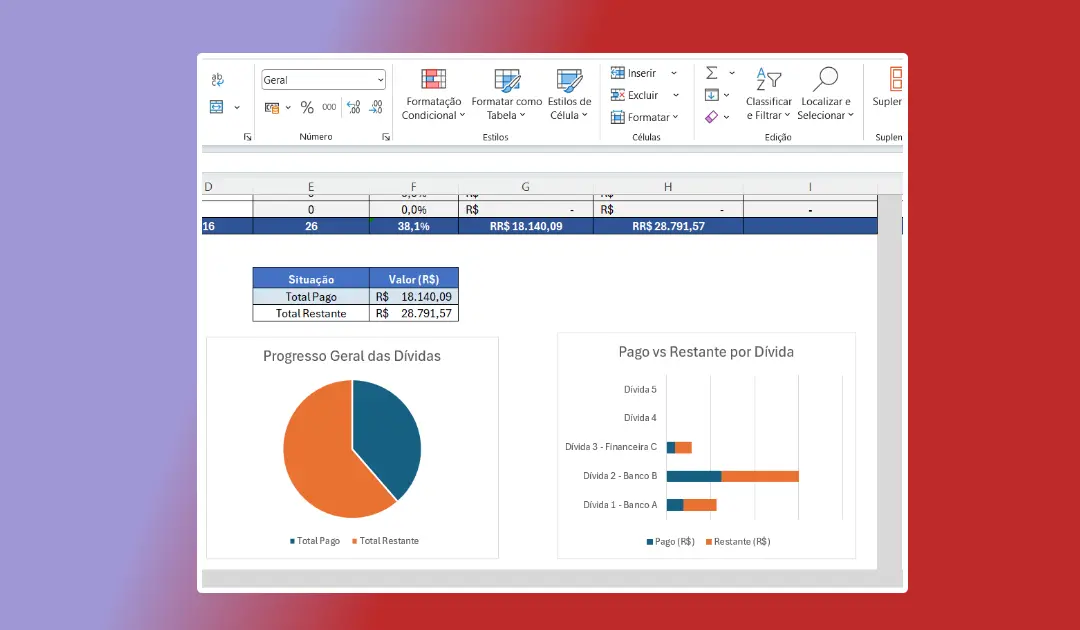Image resolution: width=1080 pixels, height=630 pixels.
Task: Select the AutoSum Σ icon
Action: [711, 73]
